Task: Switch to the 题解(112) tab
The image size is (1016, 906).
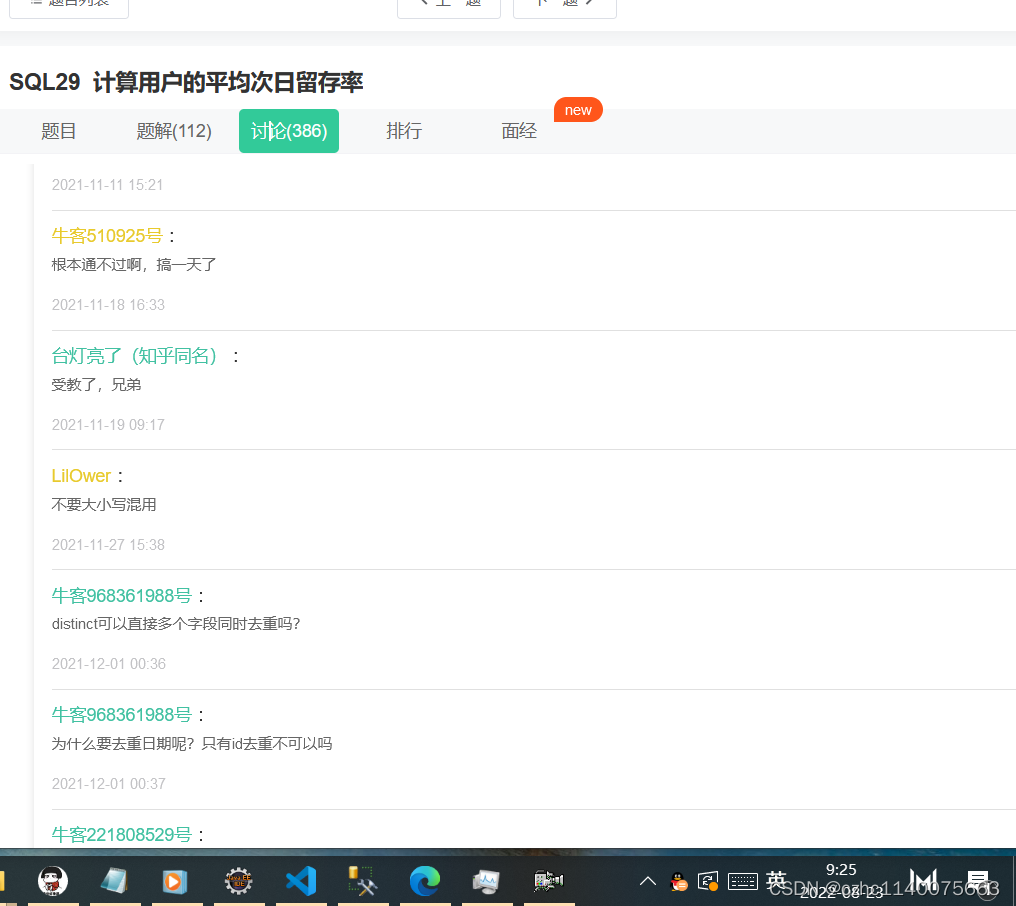Action: (x=174, y=131)
